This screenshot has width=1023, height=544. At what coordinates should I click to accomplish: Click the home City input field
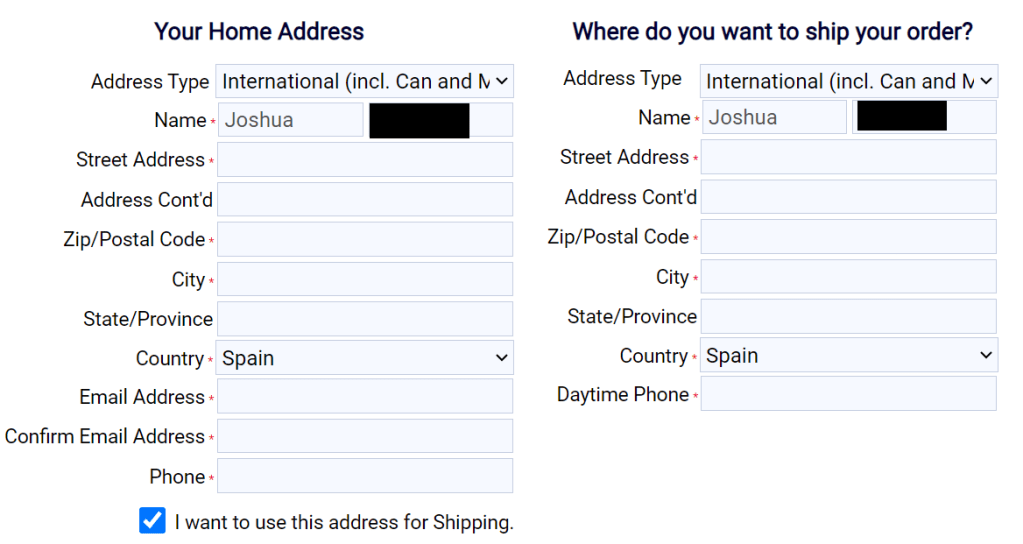pyautogui.click(x=364, y=280)
